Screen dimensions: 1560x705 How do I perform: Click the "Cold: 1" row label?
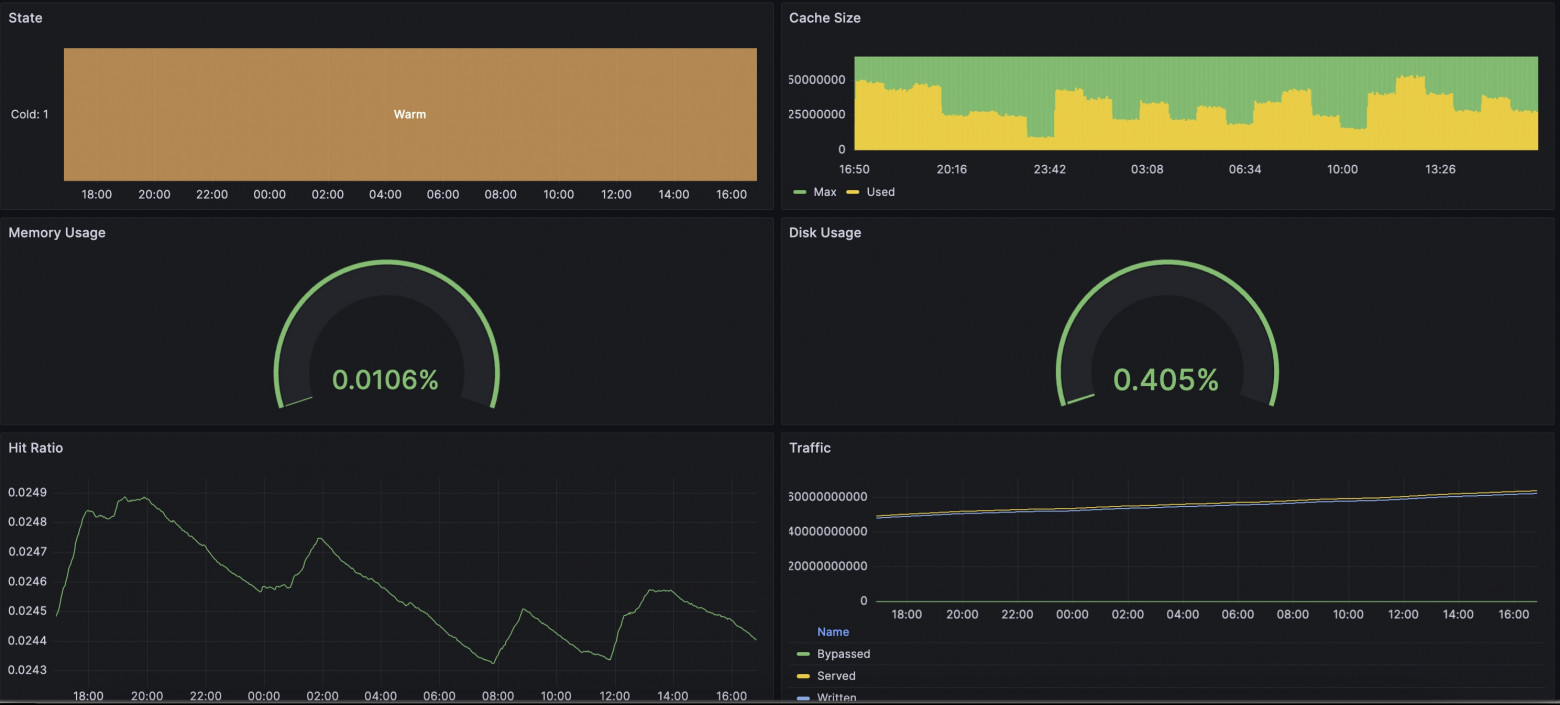[x=30, y=115]
